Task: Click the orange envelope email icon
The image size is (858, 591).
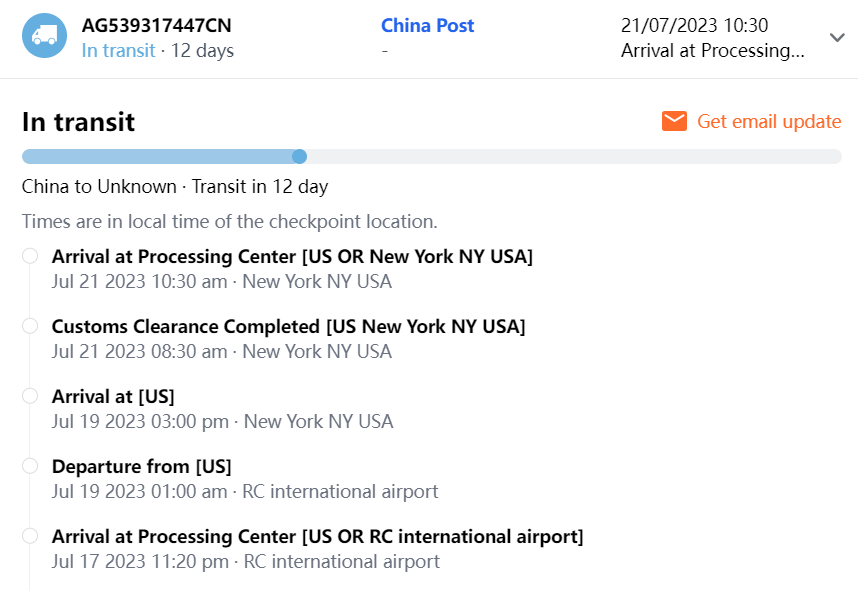Action: [675, 121]
